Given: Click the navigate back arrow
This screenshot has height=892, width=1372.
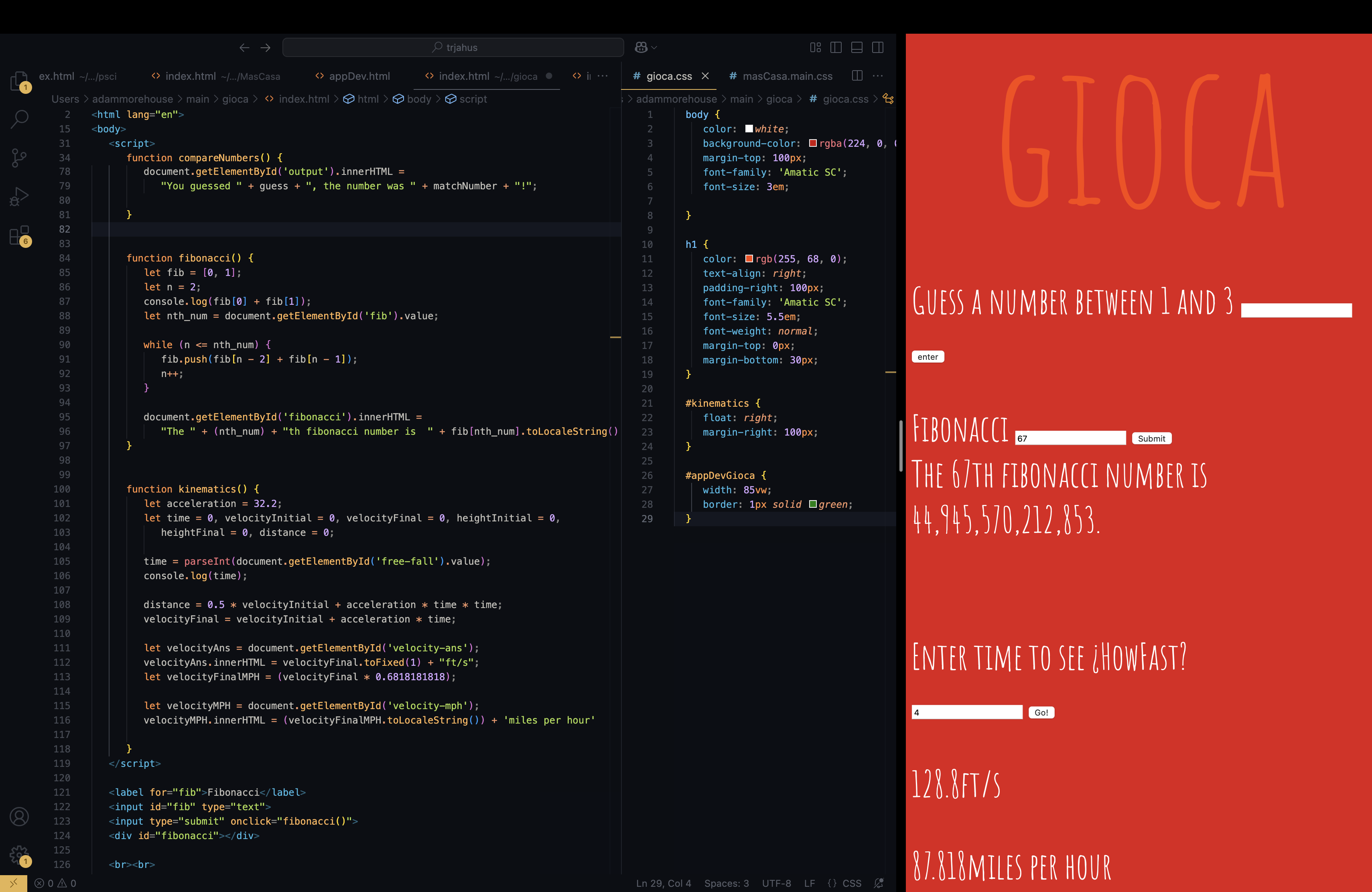Looking at the screenshot, I should pos(244,47).
